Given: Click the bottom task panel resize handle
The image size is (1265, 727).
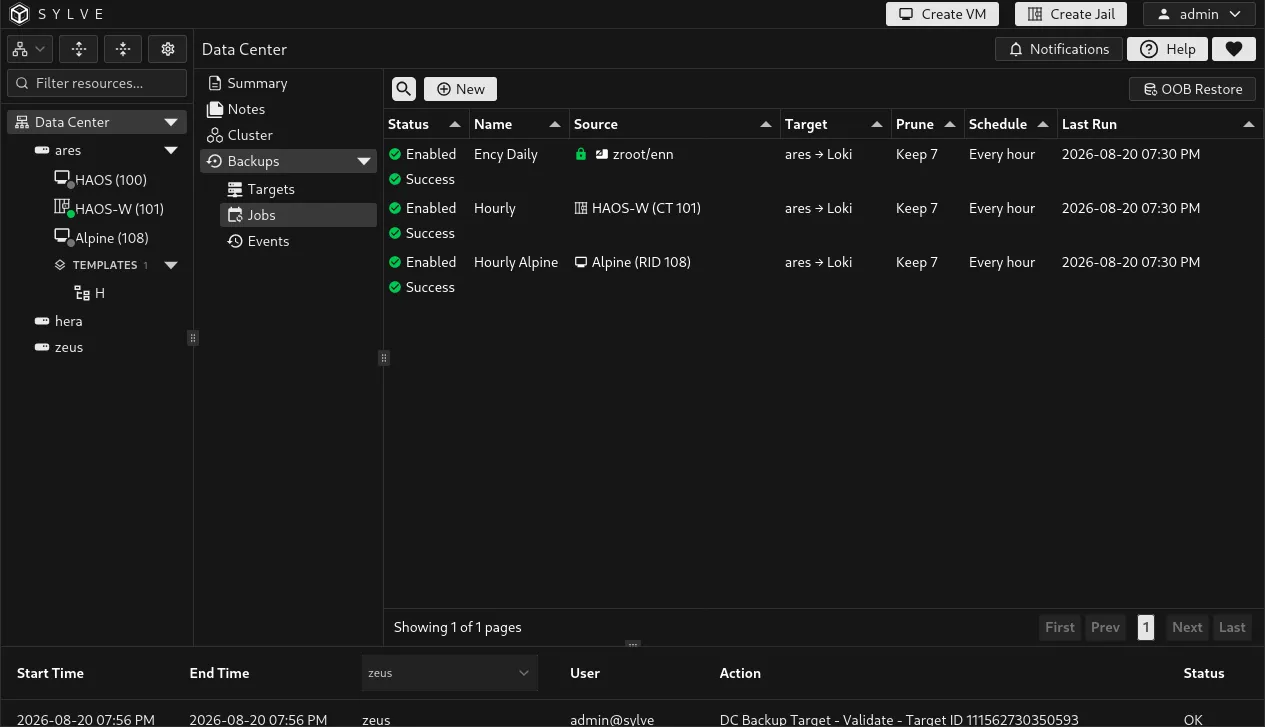Looking at the screenshot, I should 632,645.
